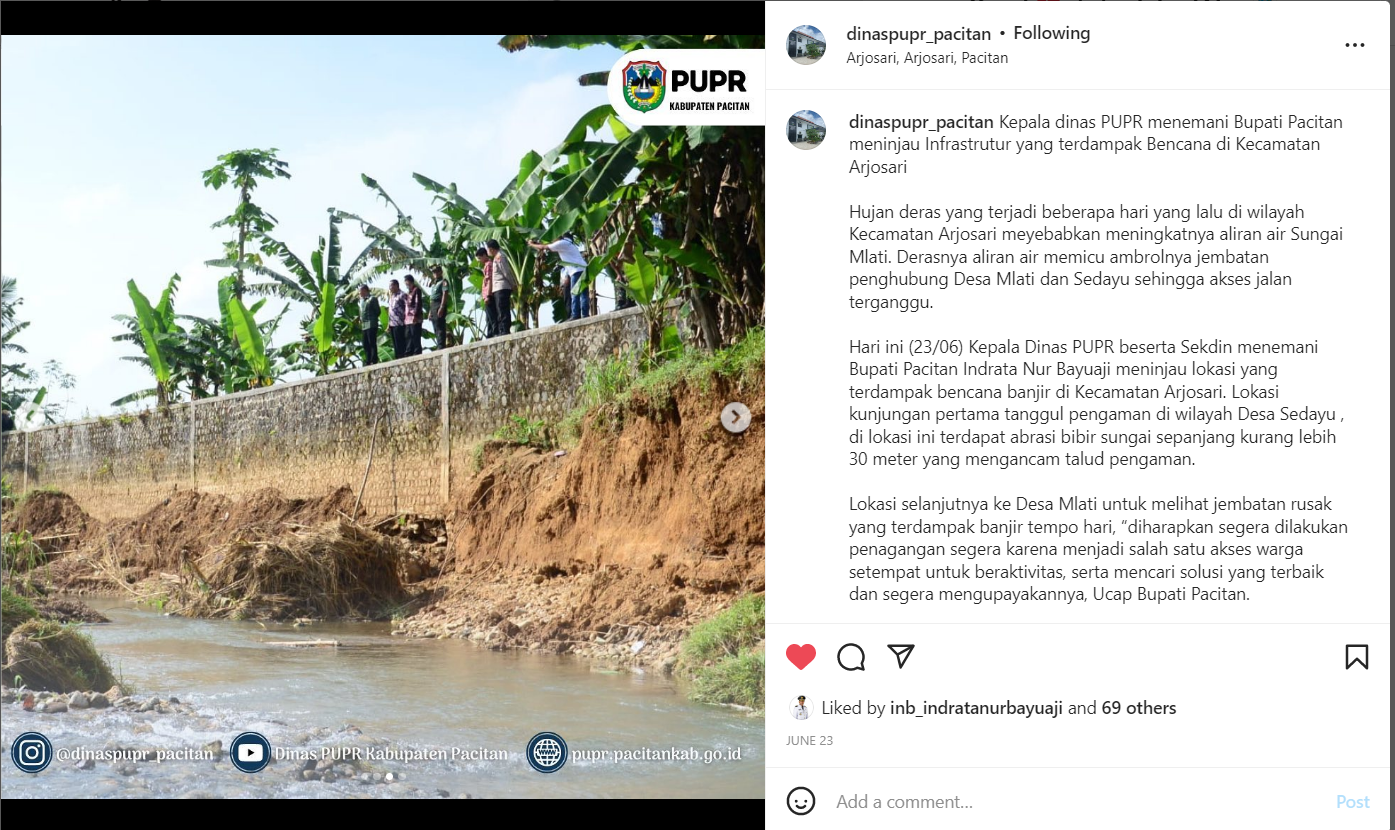The height and width of the screenshot is (830, 1395).
Task: Submit comment with the Post button
Action: pyautogui.click(x=1353, y=802)
